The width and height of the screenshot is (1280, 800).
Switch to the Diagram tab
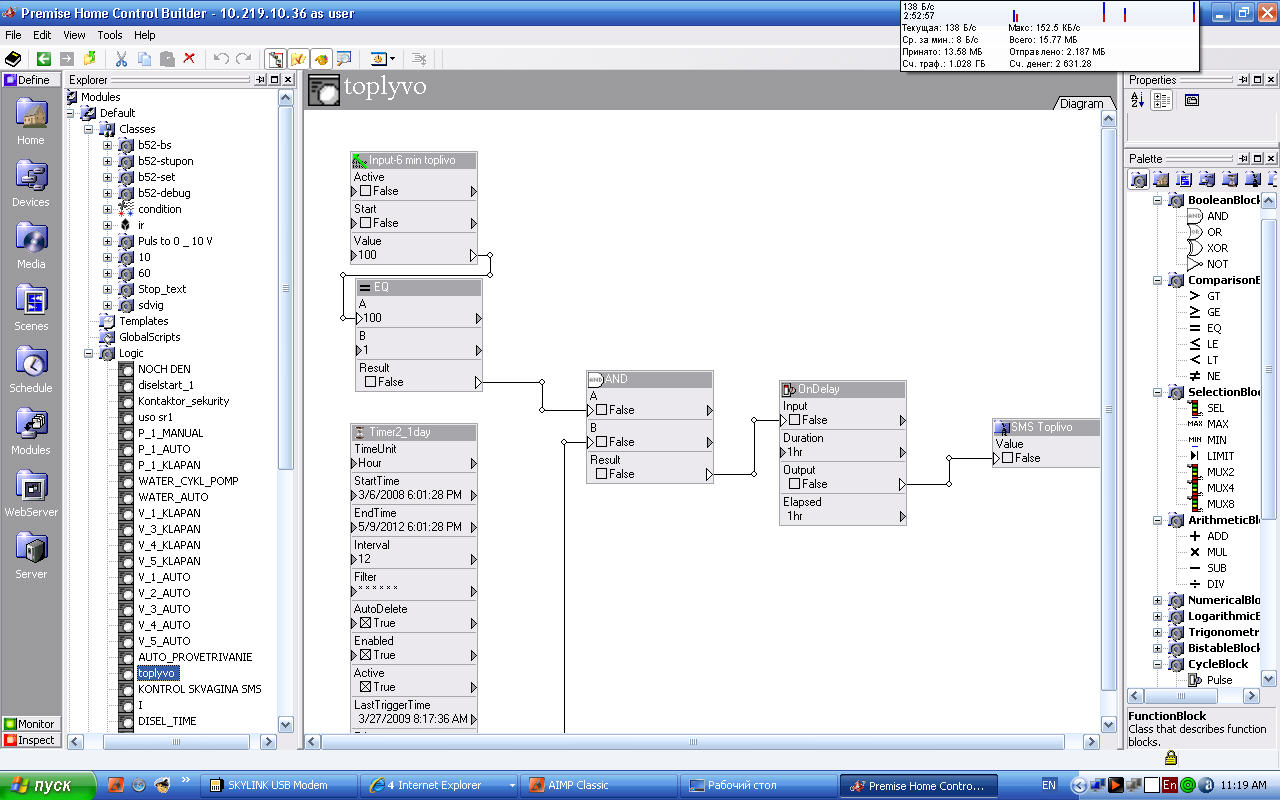1080,103
